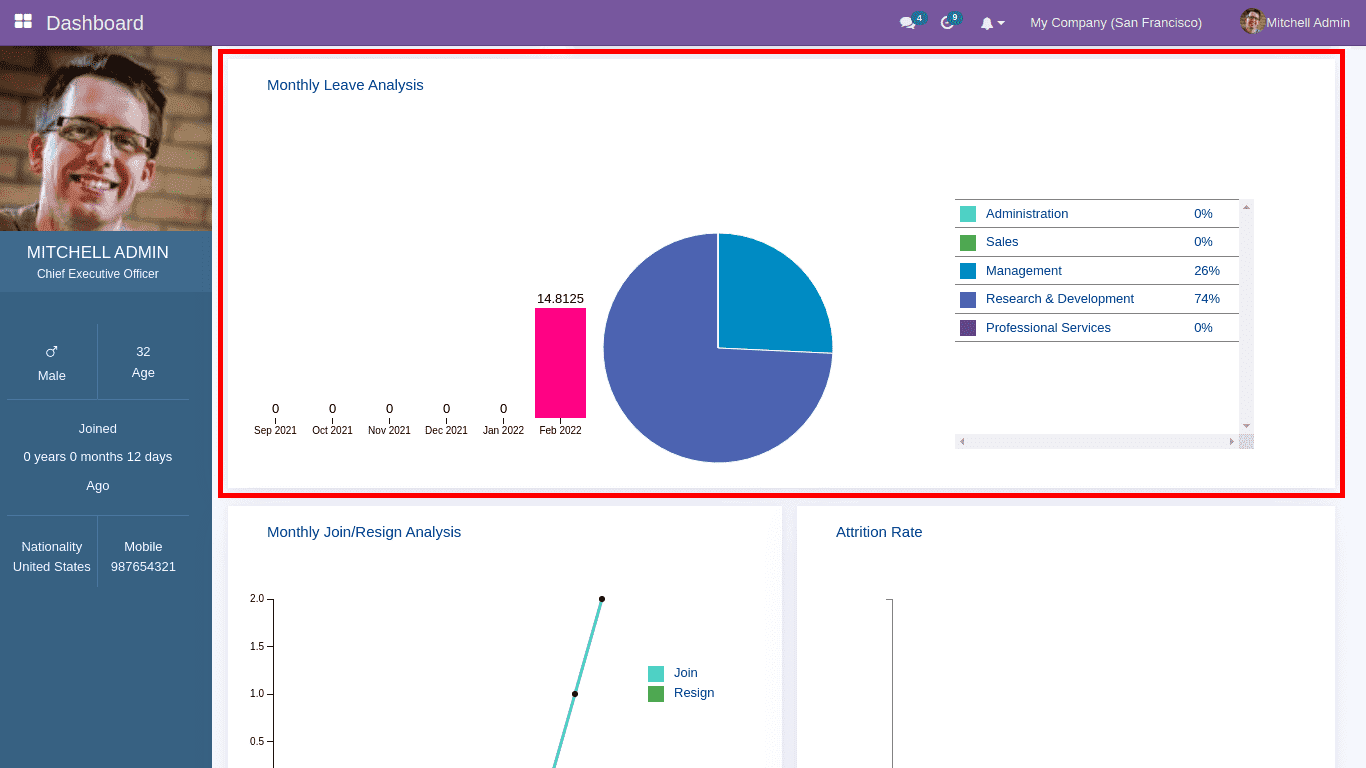Open the activities clock icon
The height and width of the screenshot is (768, 1366).
coord(947,23)
